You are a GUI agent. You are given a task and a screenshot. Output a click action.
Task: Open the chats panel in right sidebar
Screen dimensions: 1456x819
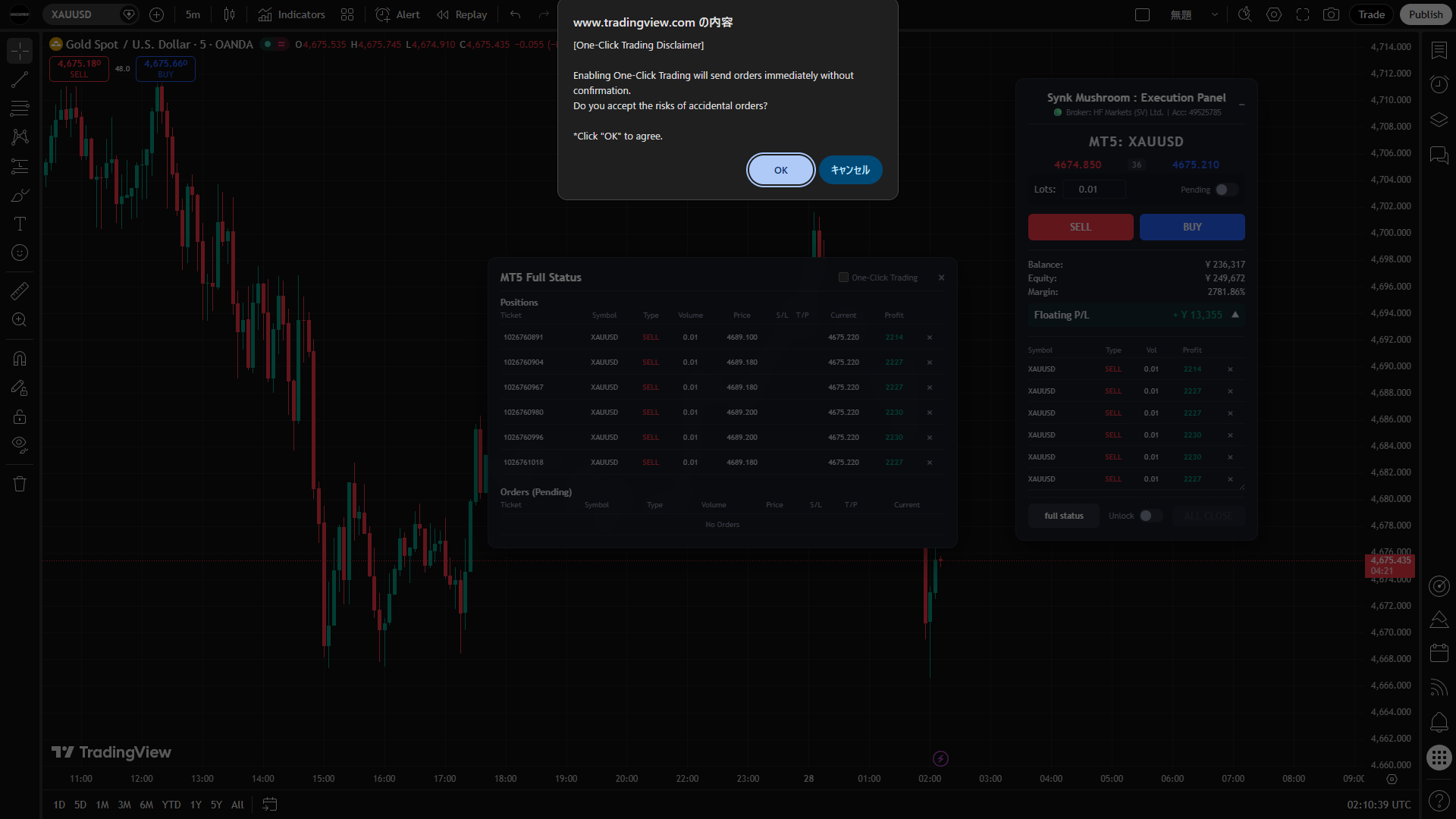1439,155
